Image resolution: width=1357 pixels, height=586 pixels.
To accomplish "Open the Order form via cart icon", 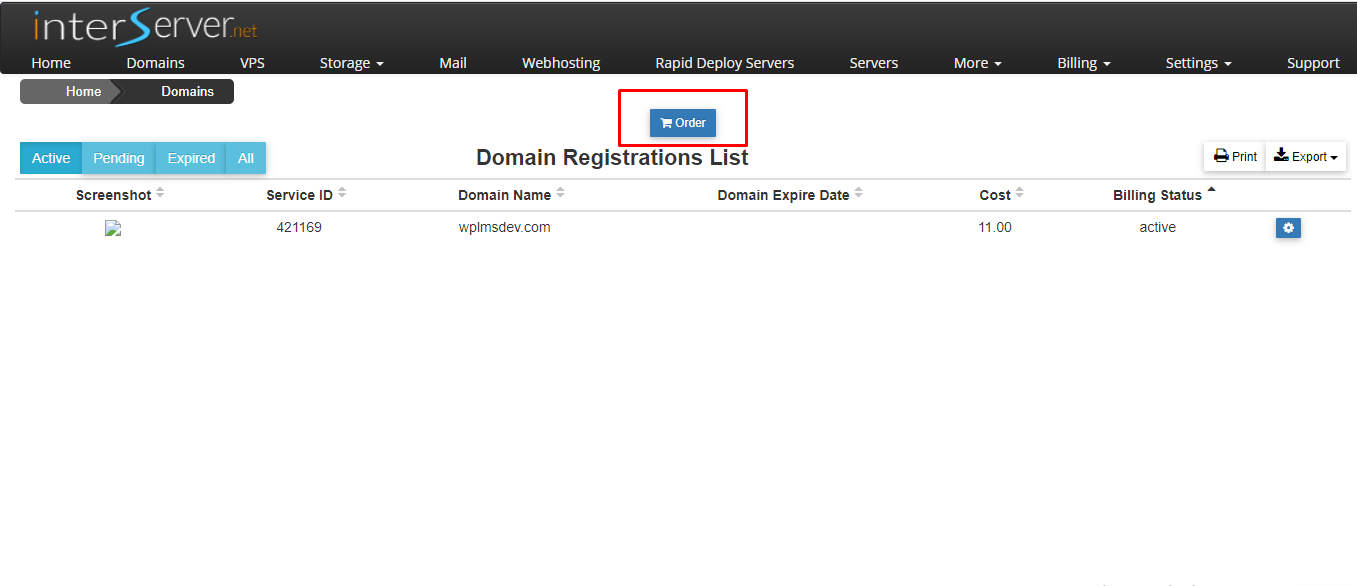I will click(x=682, y=122).
